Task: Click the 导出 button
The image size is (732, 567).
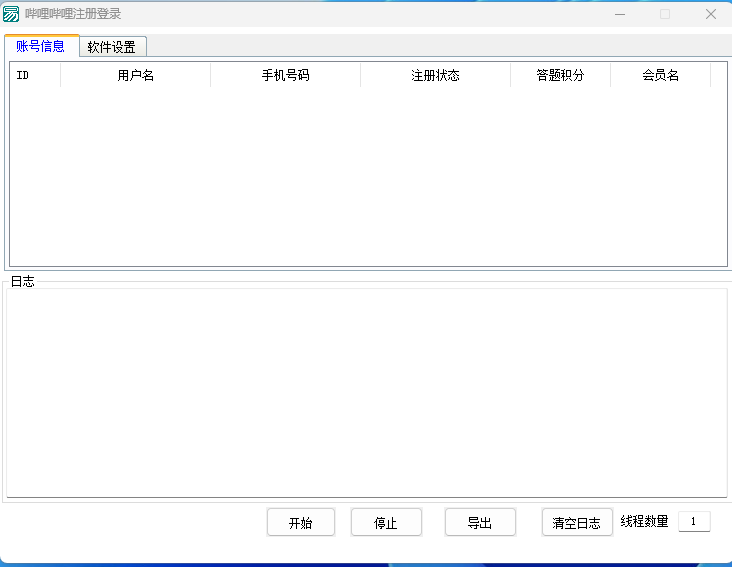Action: 480,522
